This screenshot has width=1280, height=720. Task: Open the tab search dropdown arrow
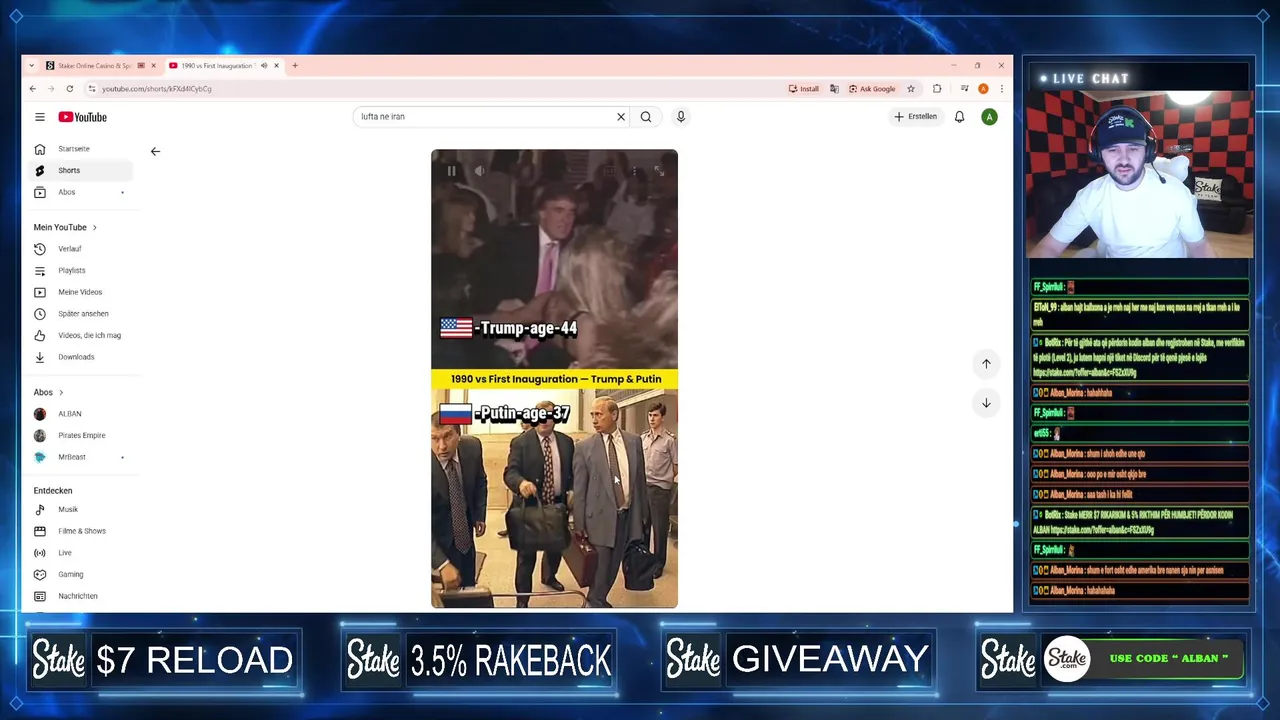point(31,66)
